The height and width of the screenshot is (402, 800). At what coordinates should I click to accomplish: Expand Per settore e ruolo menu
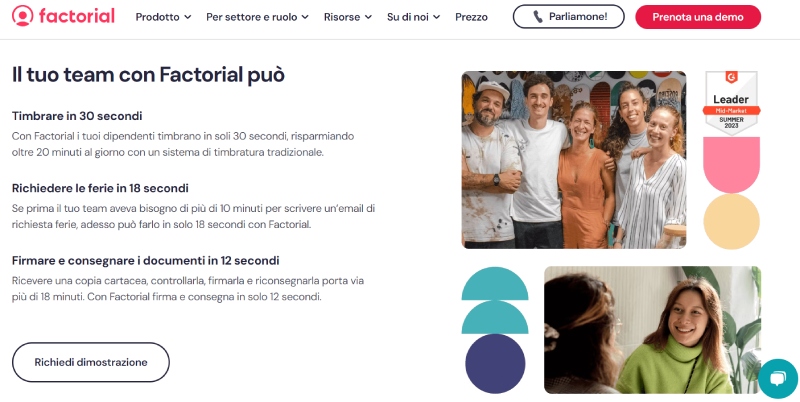click(x=257, y=17)
